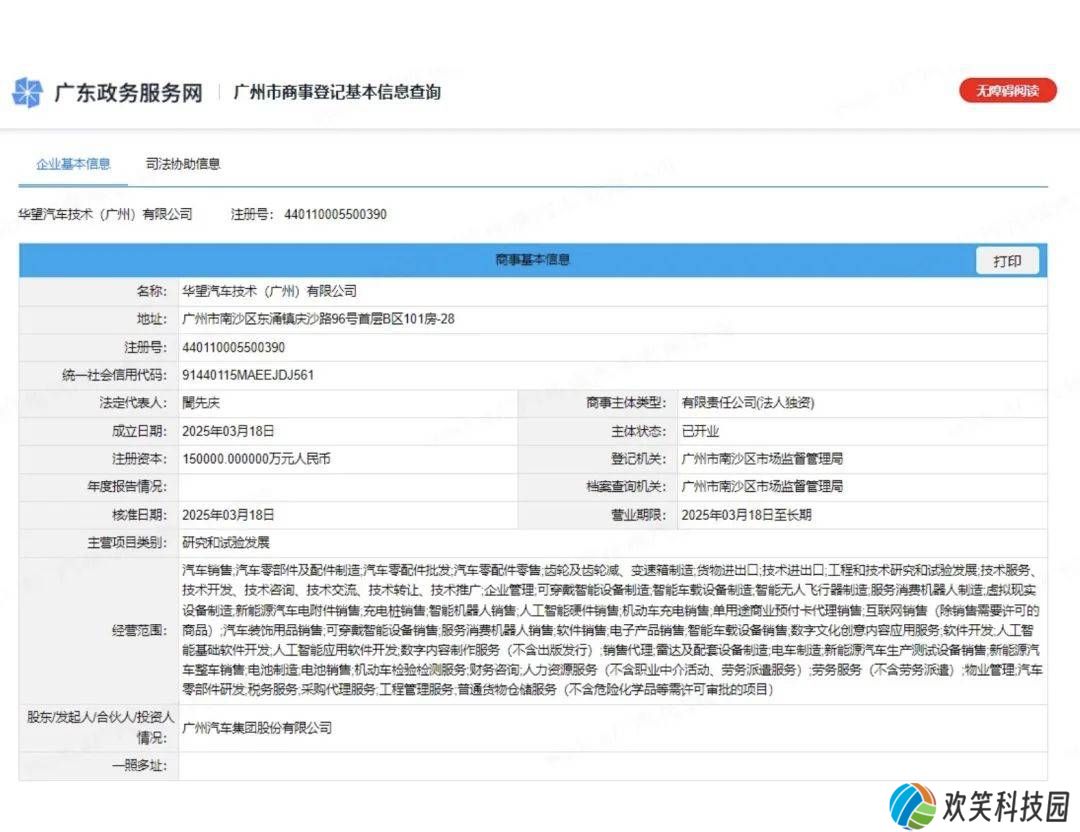1080x832 pixels.
Task: Select the 成立日期 value 2025年03月18日
Action: [x=228, y=431]
